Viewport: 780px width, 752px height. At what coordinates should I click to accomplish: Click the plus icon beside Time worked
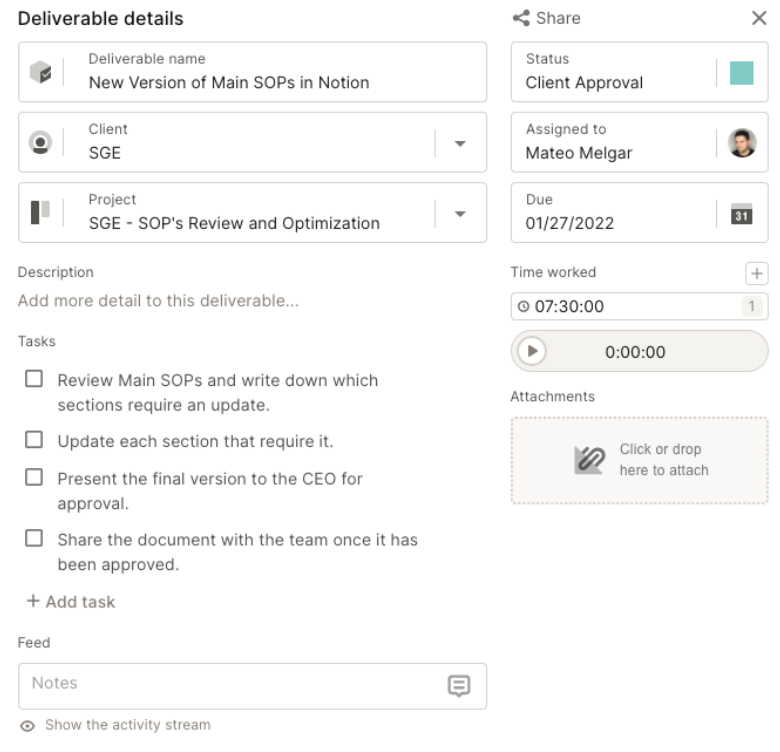click(757, 273)
